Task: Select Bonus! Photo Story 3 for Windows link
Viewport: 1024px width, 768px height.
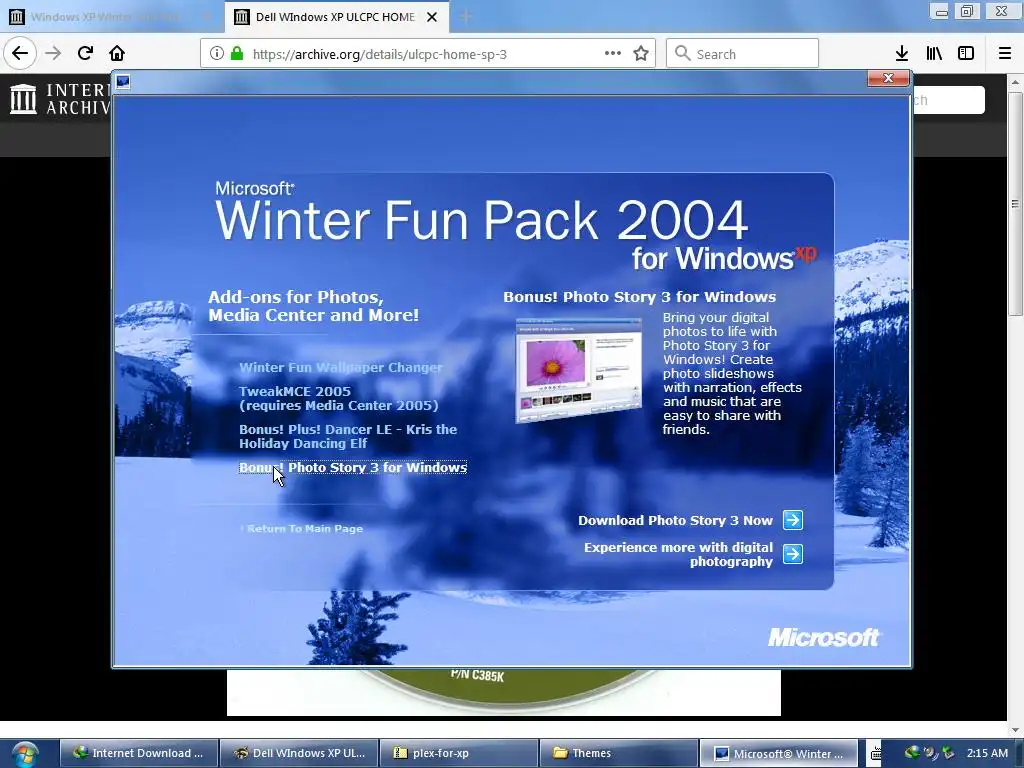Action: pyautogui.click(x=353, y=468)
